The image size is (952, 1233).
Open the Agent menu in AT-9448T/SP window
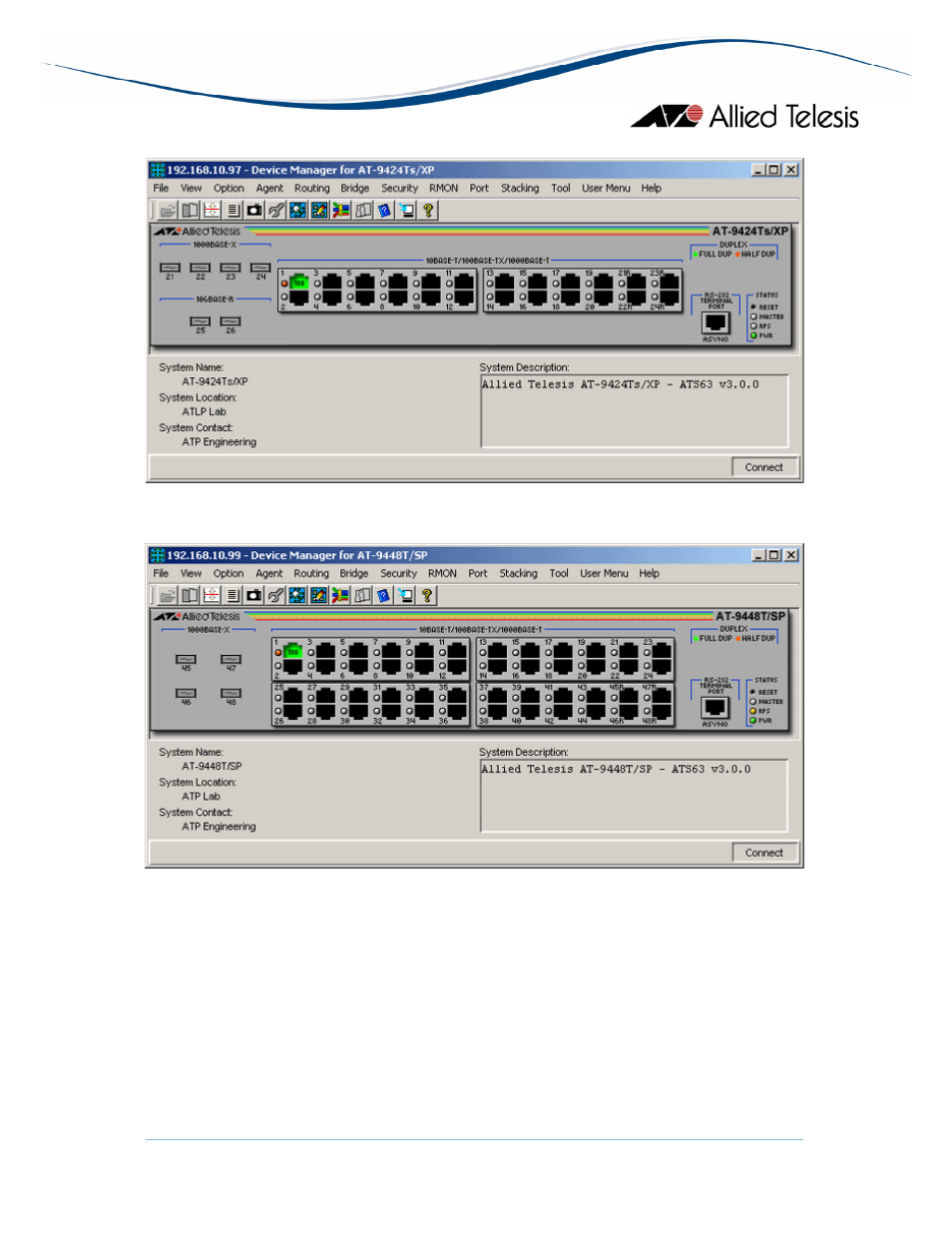269,574
